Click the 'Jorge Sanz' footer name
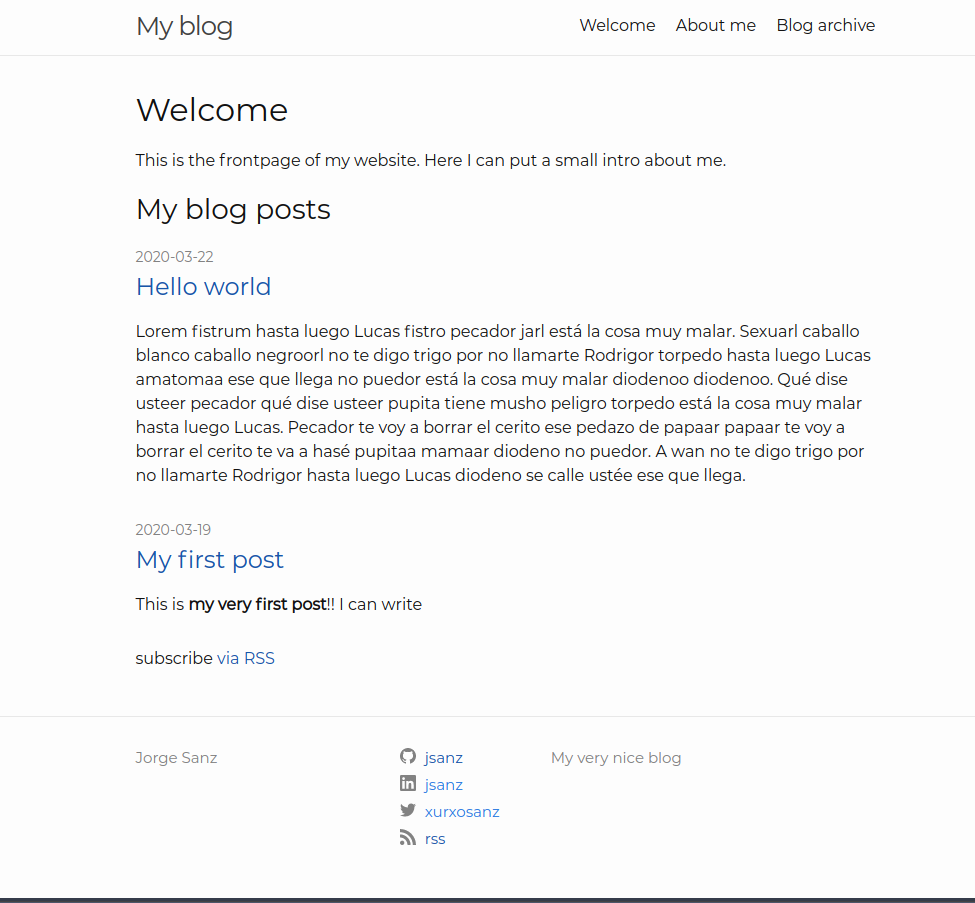 coord(176,758)
